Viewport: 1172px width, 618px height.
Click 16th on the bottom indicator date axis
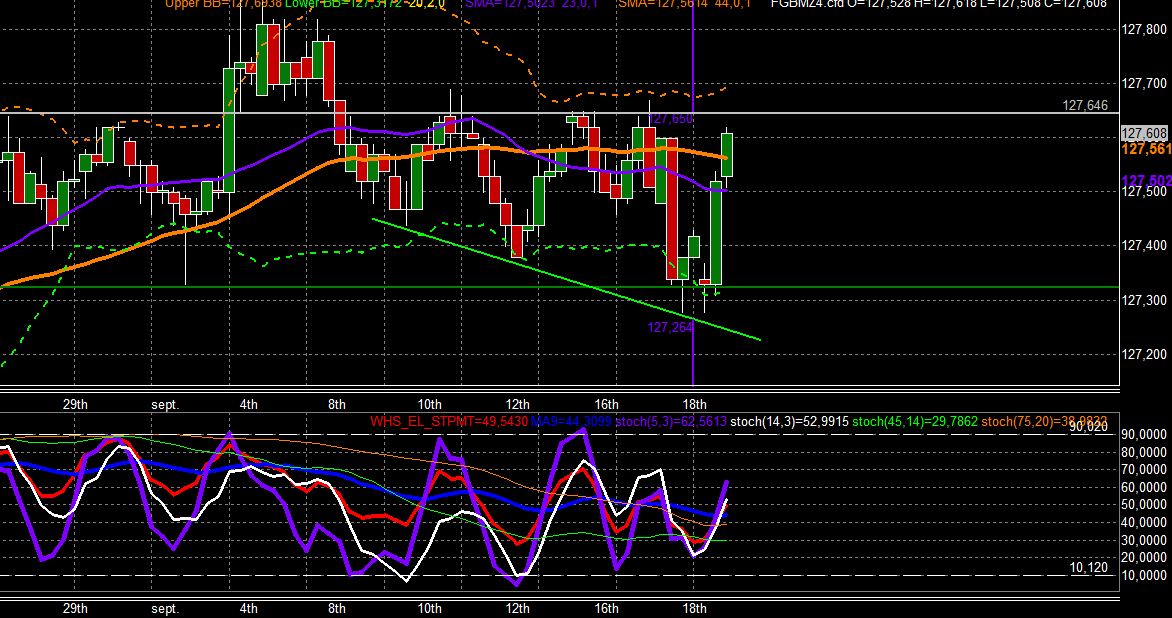tap(605, 608)
